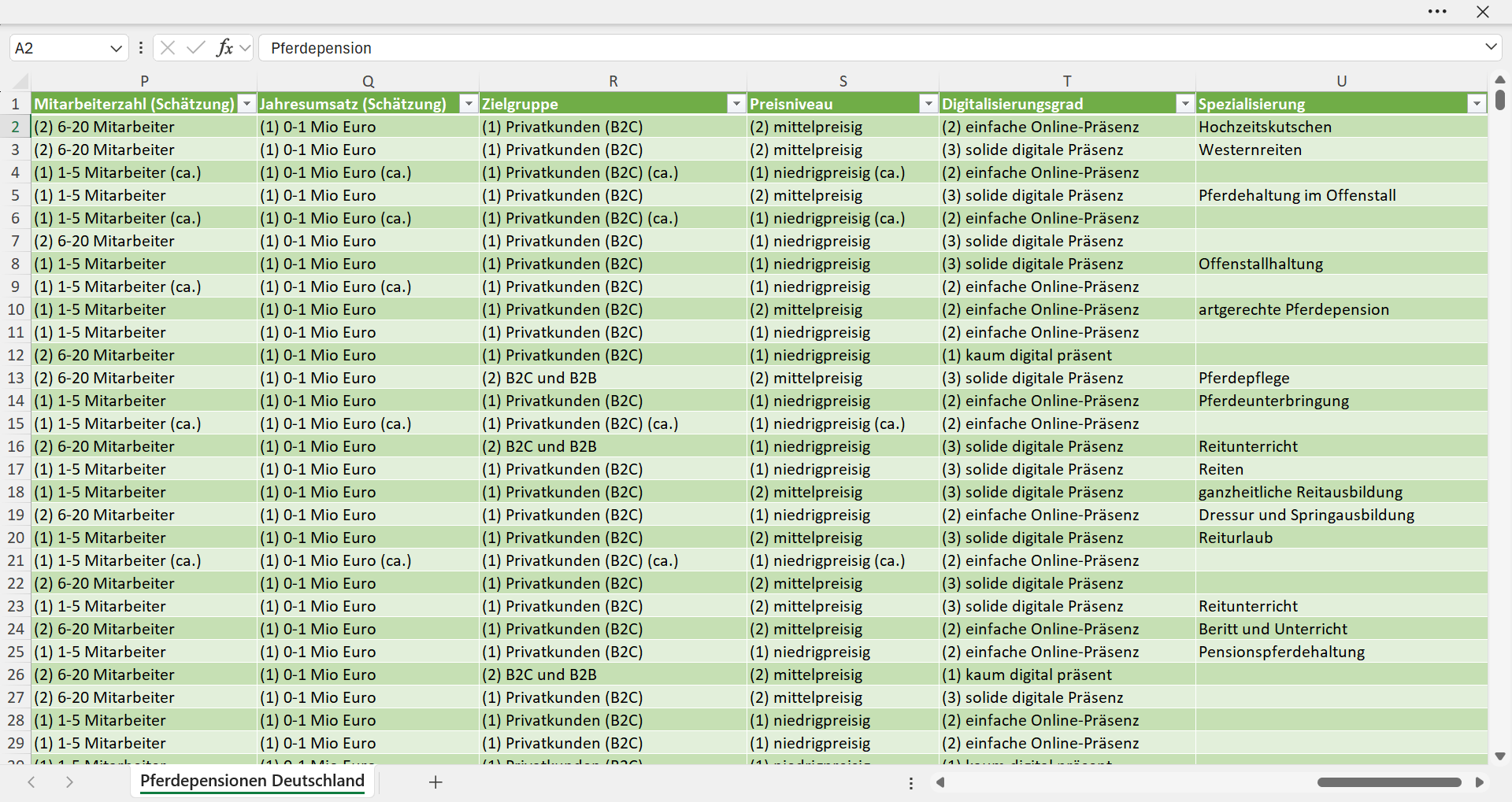Close the window with X button

tap(1483, 12)
